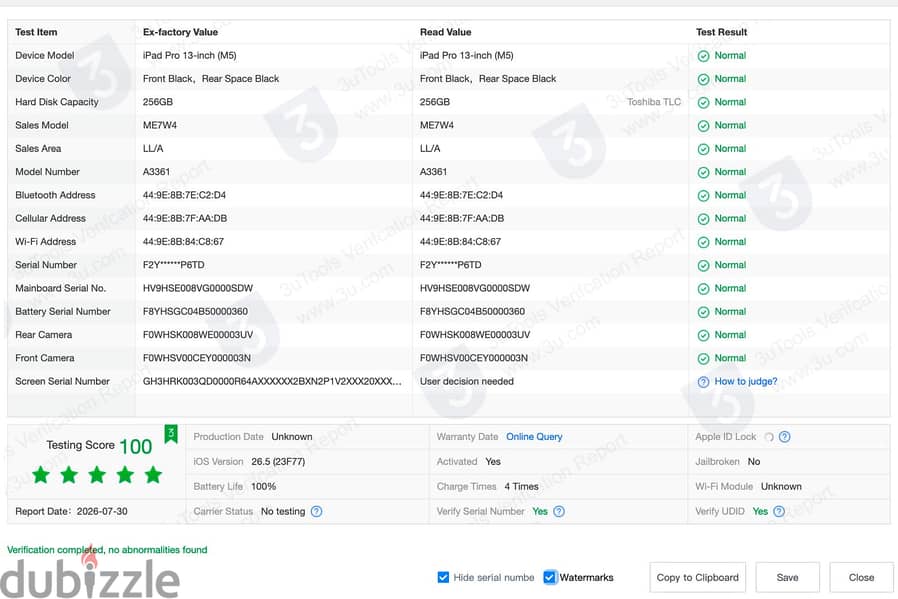The width and height of the screenshot is (898, 599).
Task: Select the Device Color ex-factory value
Action: pyautogui.click(x=211, y=78)
